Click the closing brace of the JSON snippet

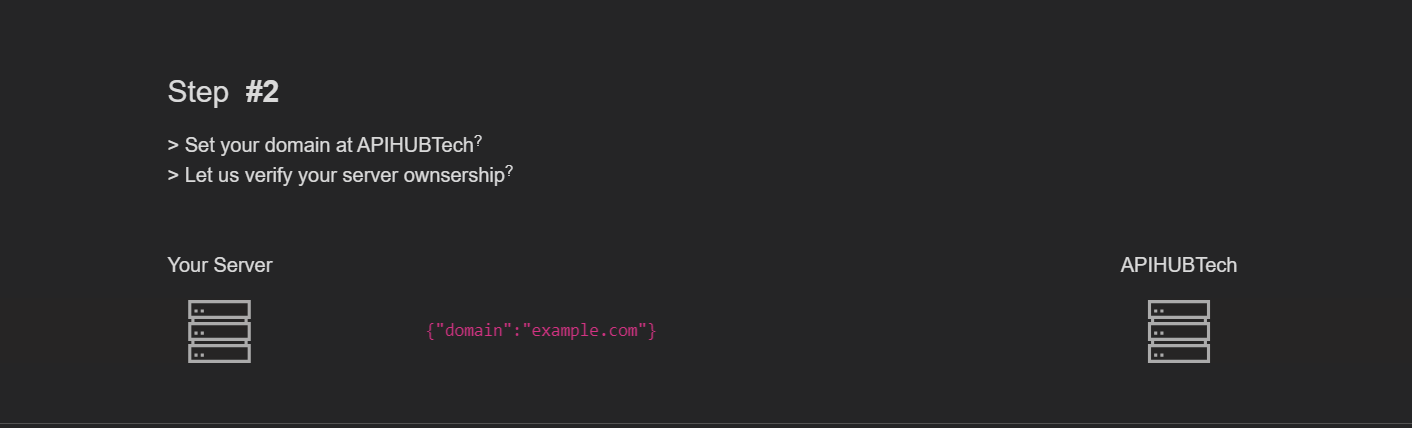[652, 330]
